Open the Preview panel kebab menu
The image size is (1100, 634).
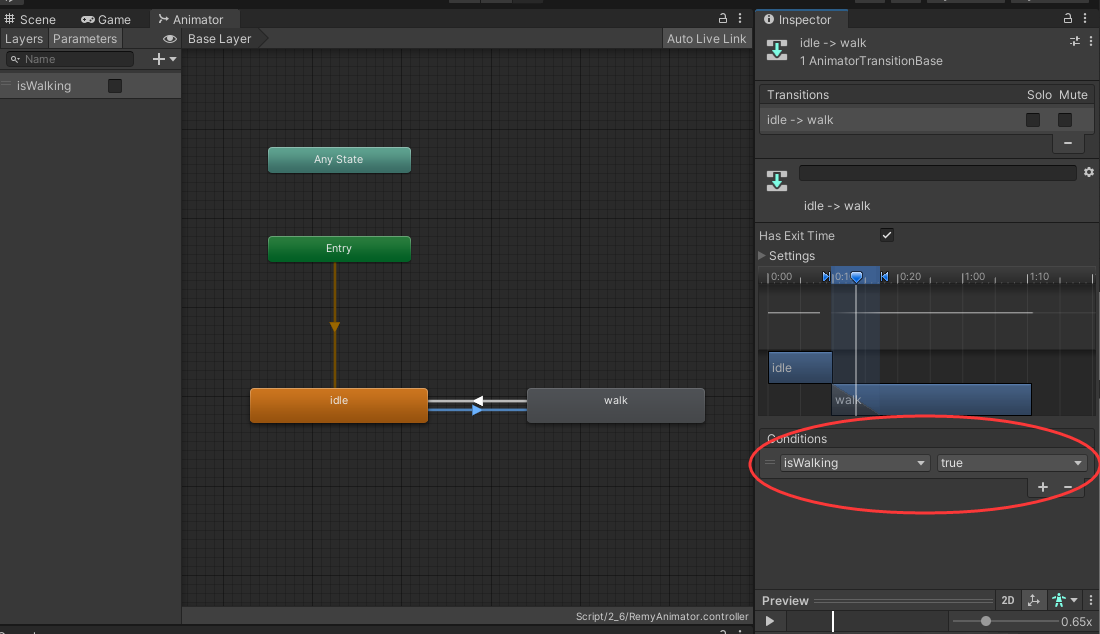point(1091,600)
